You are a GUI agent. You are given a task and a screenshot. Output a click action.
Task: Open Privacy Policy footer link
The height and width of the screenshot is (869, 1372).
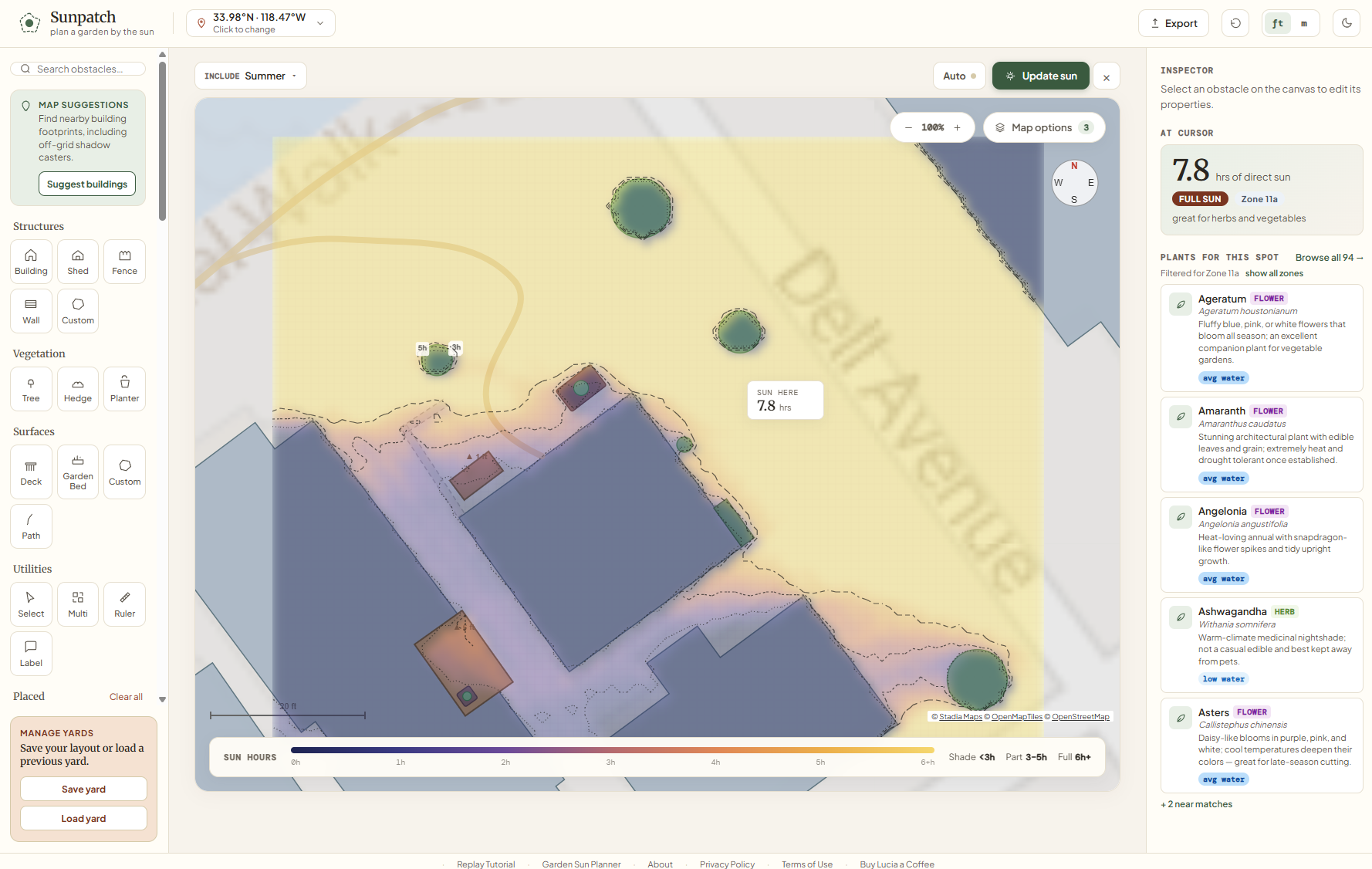pyautogui.click(x=727, y=864)
